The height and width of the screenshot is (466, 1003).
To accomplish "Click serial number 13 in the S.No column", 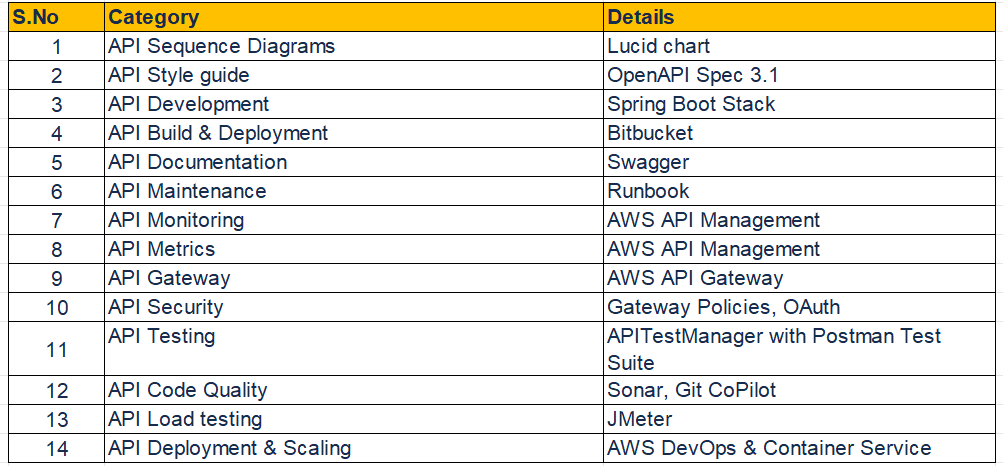I will [56, 419].
